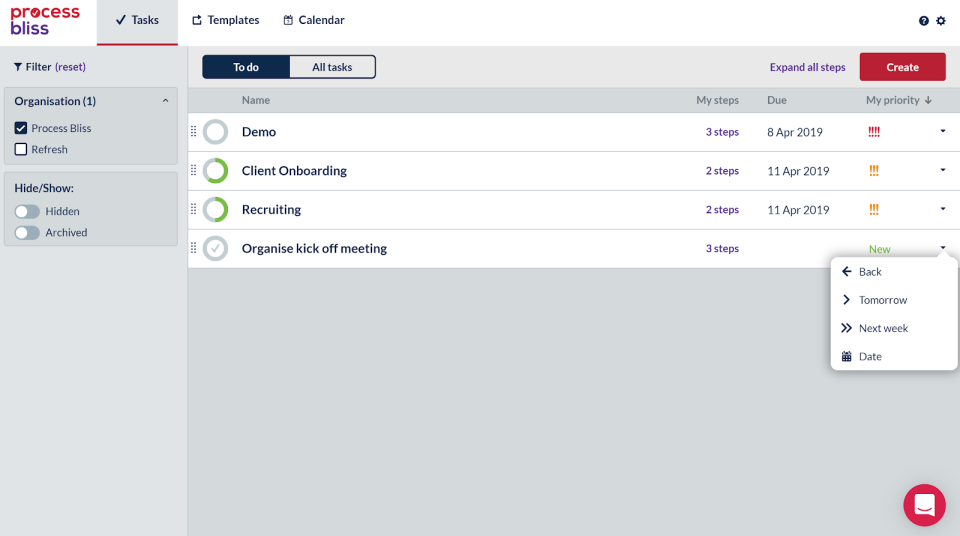Viewport: 960px width, 536px height.
Task: Mark Organise kick off meeting complete
Action: point(215,248)
